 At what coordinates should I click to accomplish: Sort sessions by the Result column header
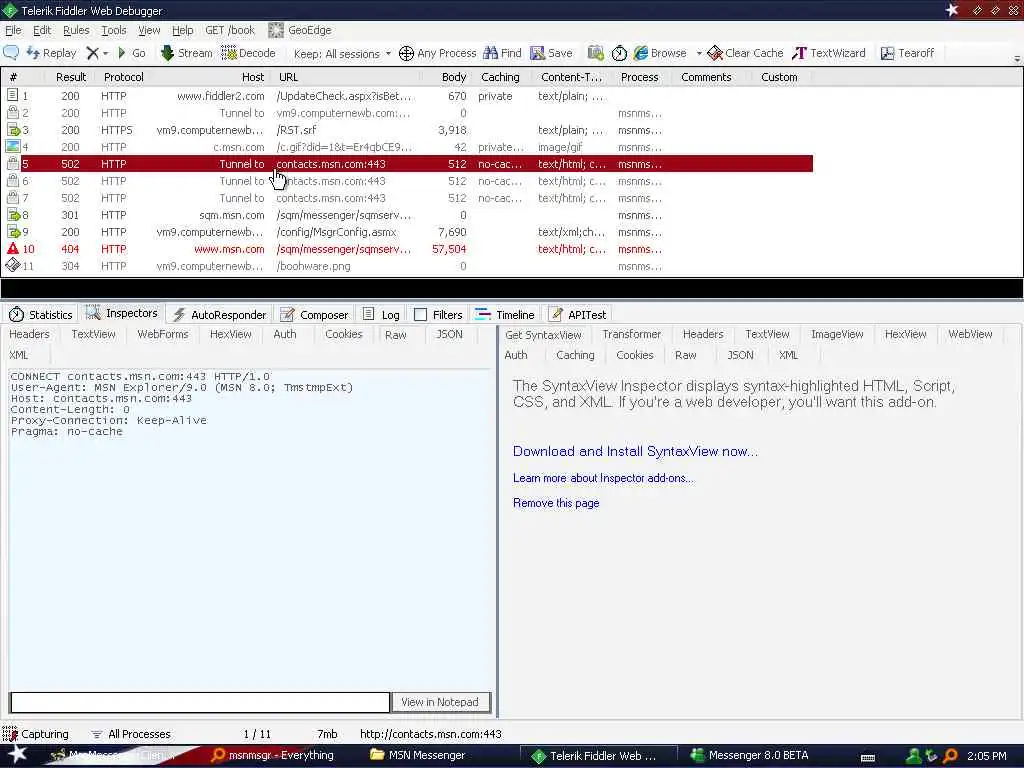[71, 77]
